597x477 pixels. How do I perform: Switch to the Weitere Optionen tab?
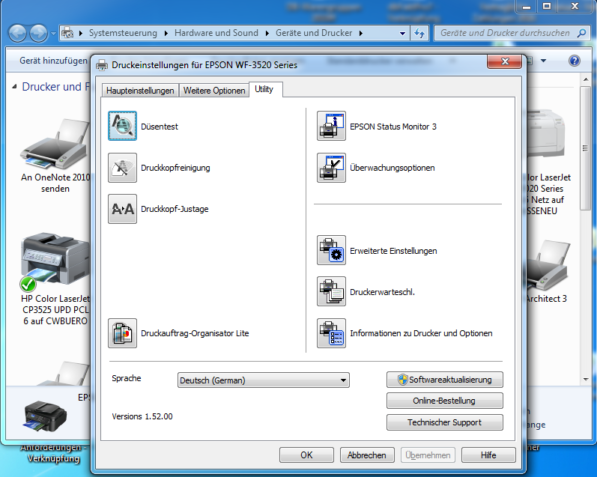click(214, 91)
